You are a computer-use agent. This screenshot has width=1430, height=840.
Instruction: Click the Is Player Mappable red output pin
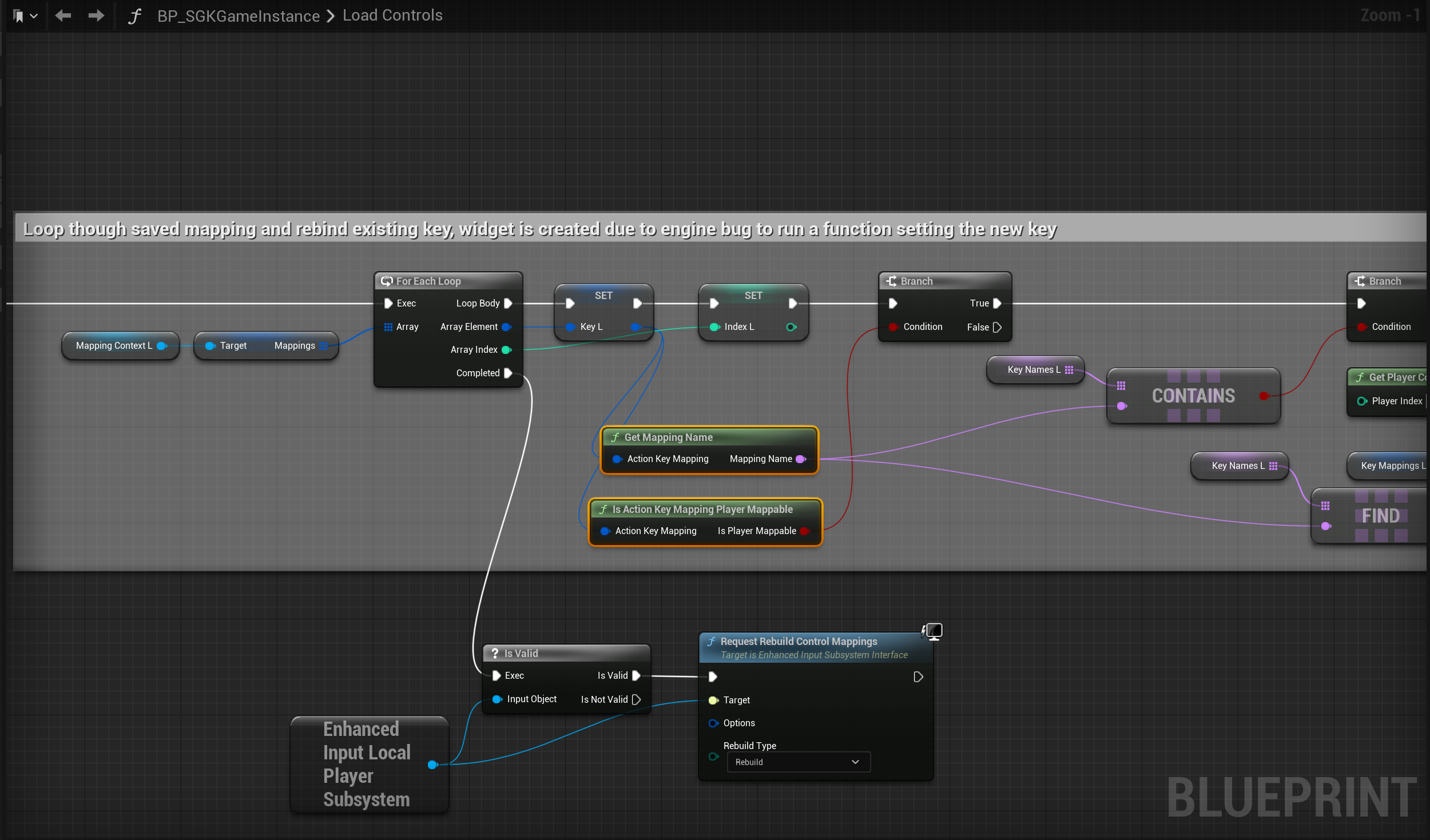click(804, 531)
